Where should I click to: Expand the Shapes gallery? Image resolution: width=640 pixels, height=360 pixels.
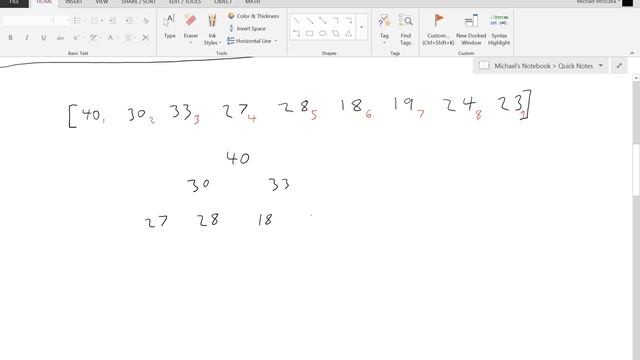click(362, 27)
